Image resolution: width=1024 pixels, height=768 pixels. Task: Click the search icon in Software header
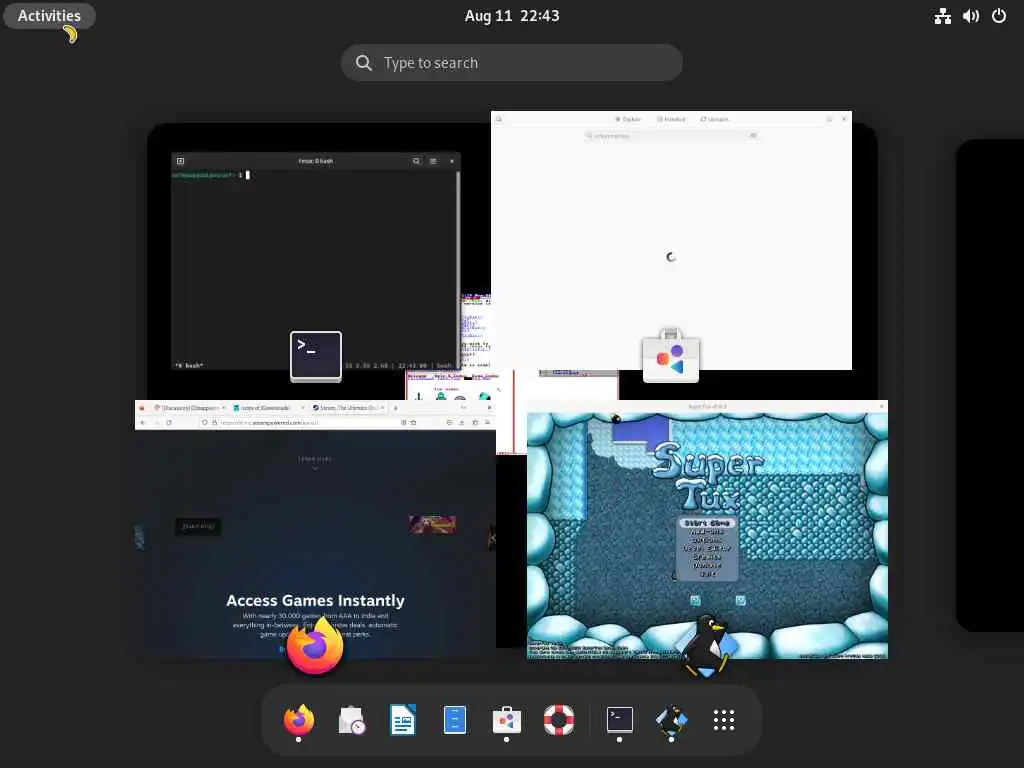point(499,120)
